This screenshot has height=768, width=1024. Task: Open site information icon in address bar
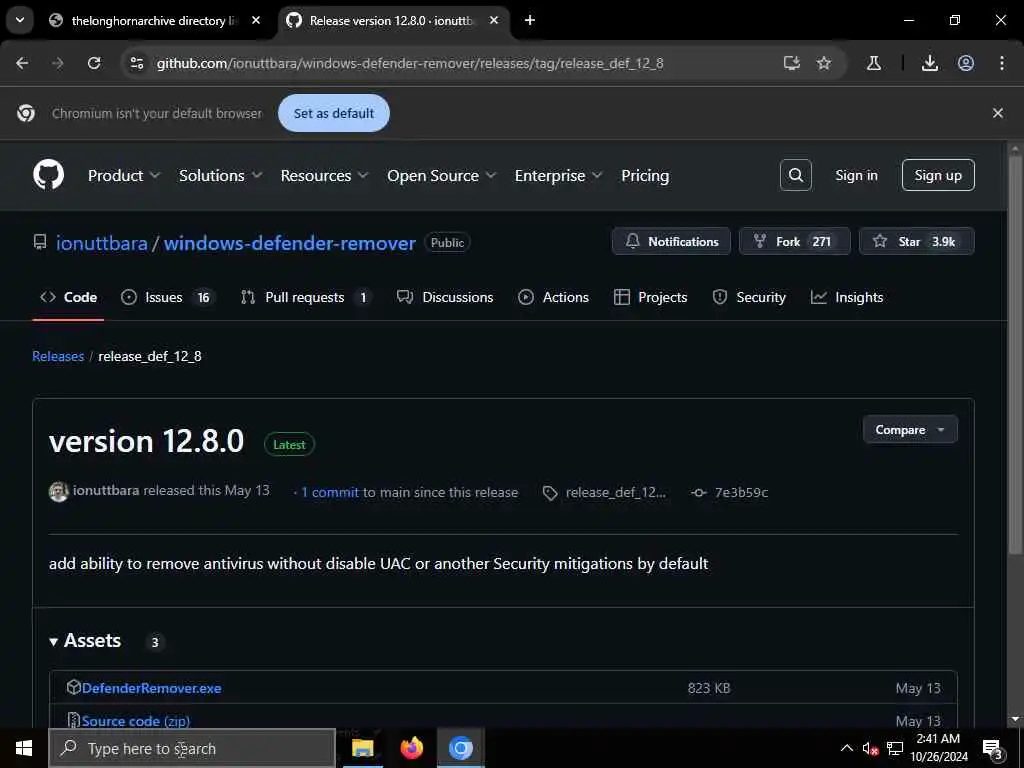pyautogui.click(x=137, y=63)
